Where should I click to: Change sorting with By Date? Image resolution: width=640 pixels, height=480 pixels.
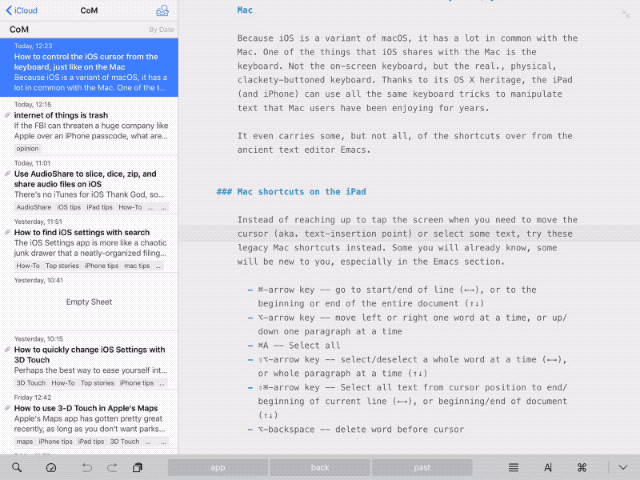click(x=161, y=29)
